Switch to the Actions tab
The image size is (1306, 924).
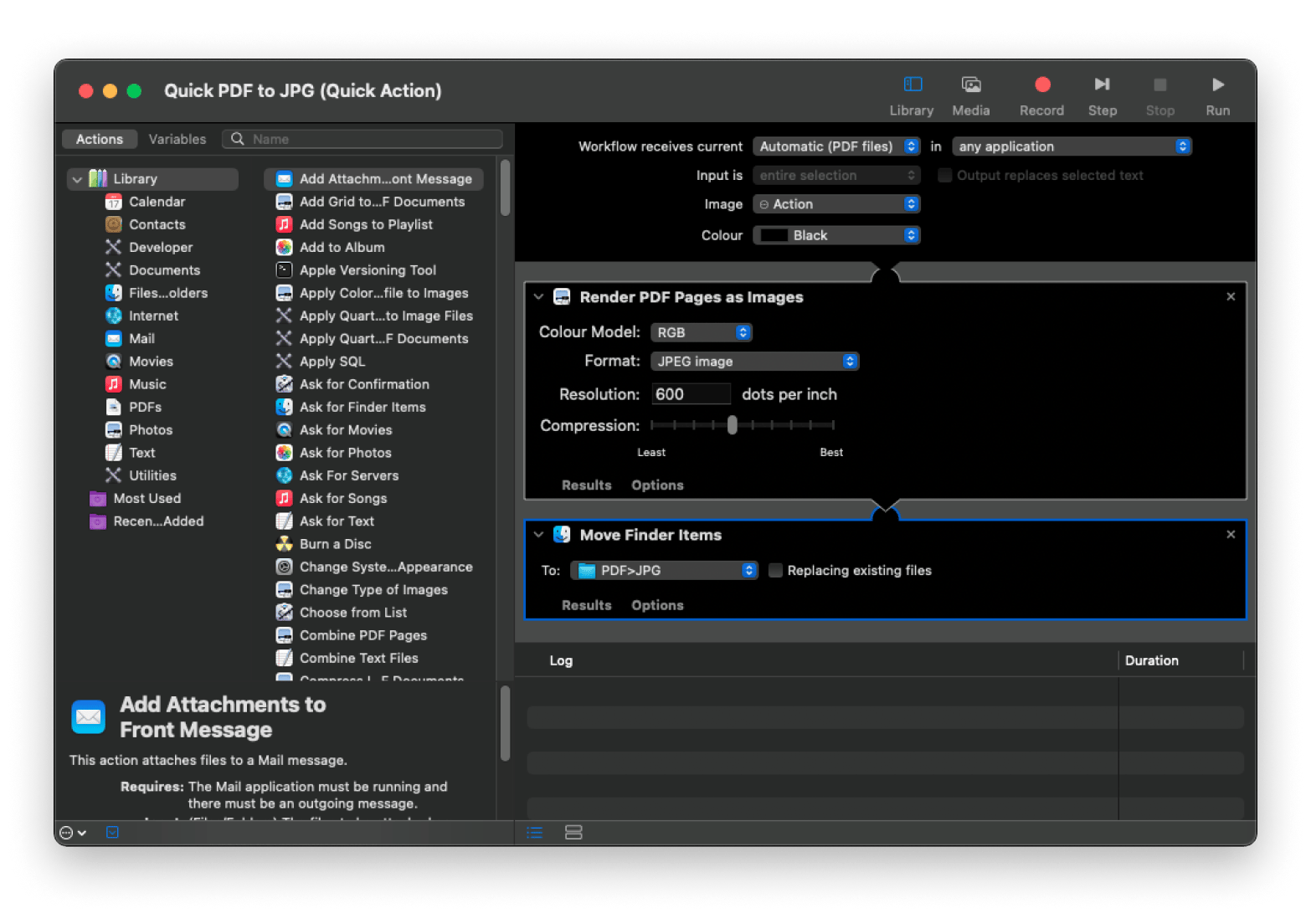pos(100,139)
